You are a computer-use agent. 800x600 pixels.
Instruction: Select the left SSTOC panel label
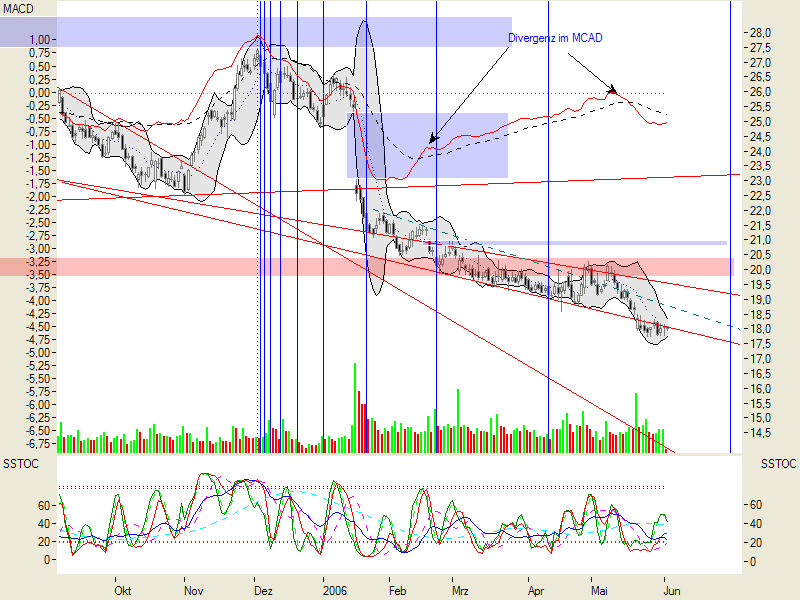(19, 463)
